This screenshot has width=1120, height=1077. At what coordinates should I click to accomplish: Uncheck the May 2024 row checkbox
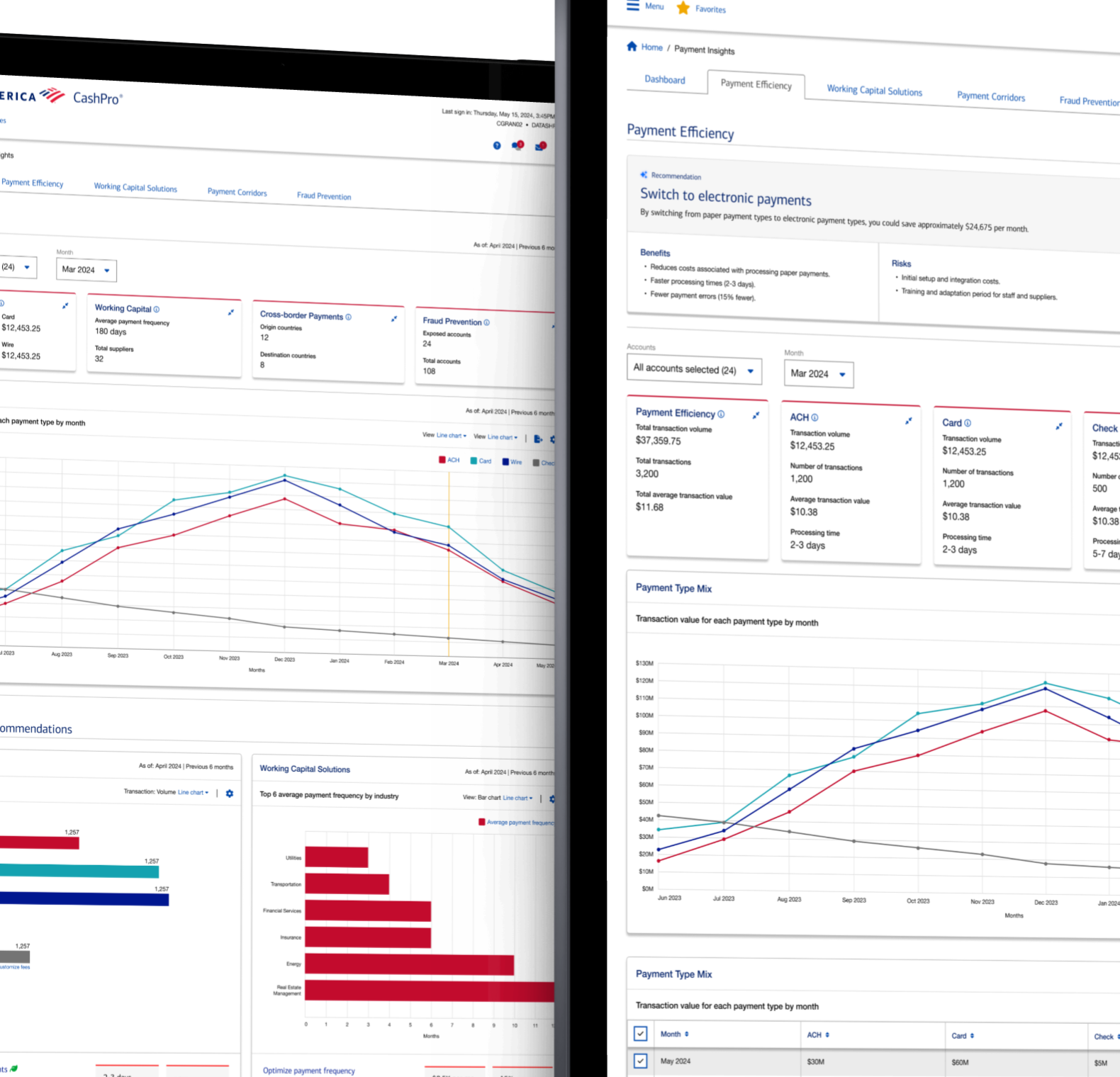click(640, 1061)
